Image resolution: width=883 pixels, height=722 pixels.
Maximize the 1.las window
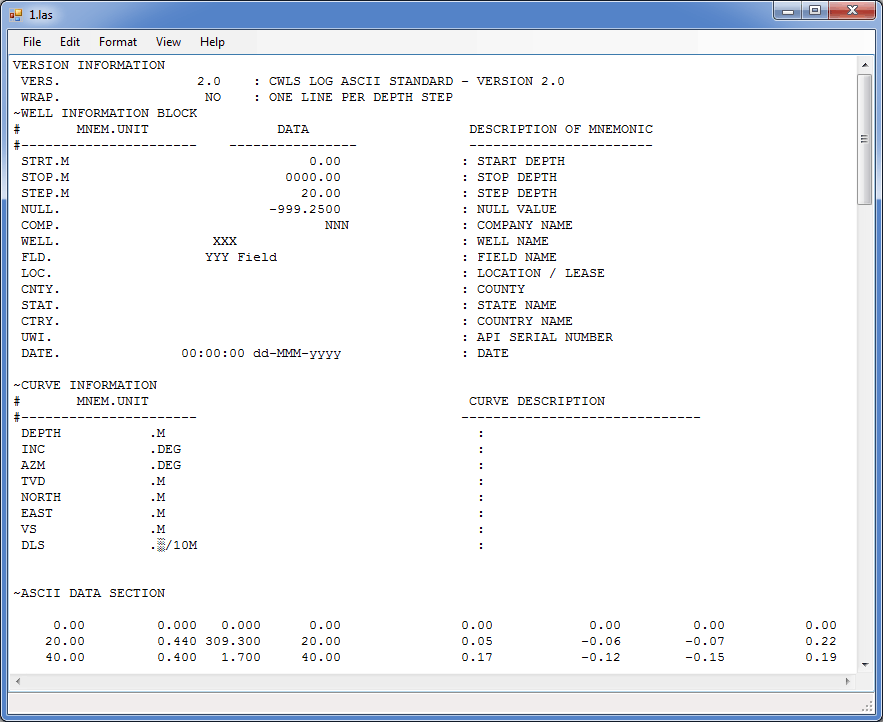(x=815, y=10)
